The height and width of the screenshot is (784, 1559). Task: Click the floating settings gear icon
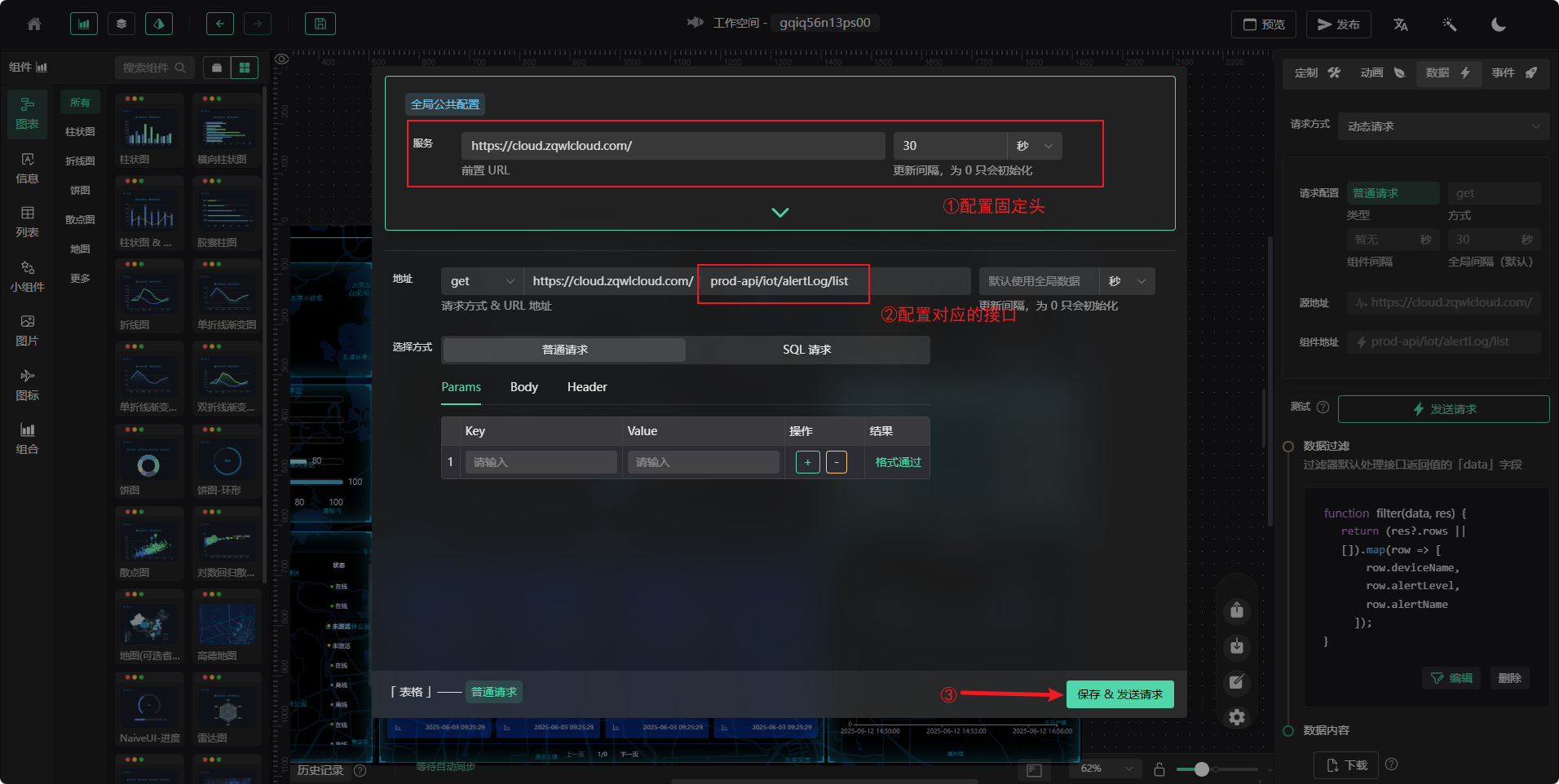pos(1237,717)
